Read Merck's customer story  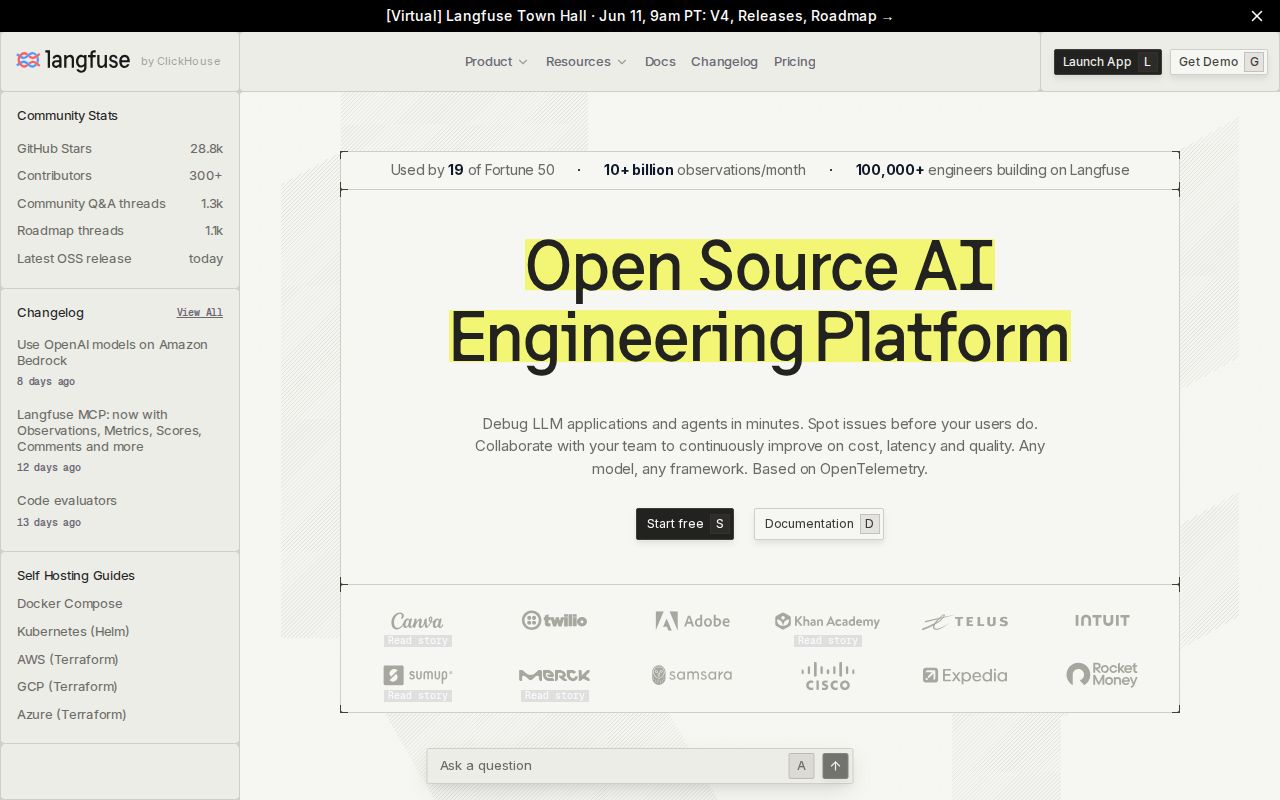point(555,696)
